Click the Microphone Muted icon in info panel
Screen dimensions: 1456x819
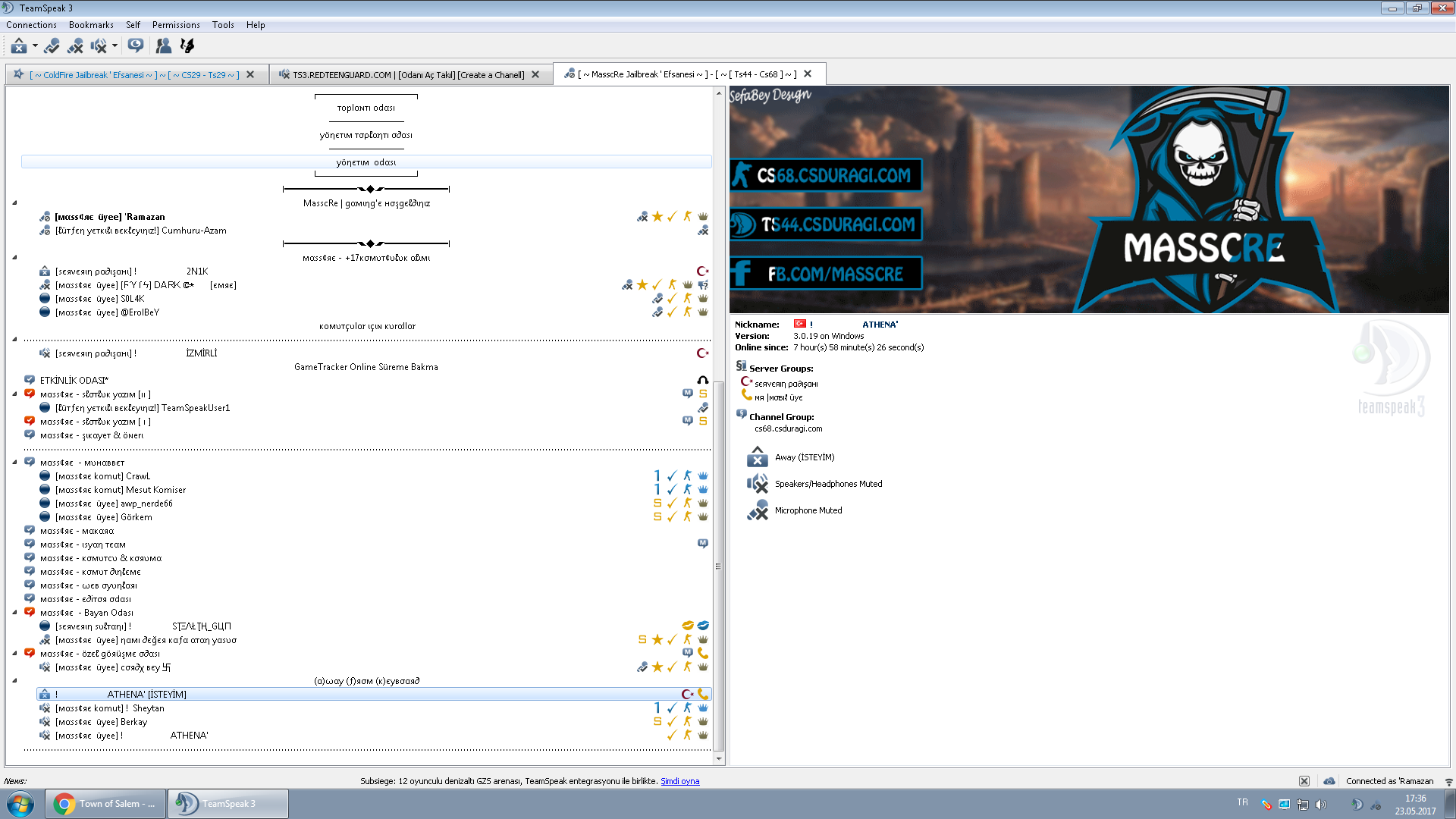757,510
